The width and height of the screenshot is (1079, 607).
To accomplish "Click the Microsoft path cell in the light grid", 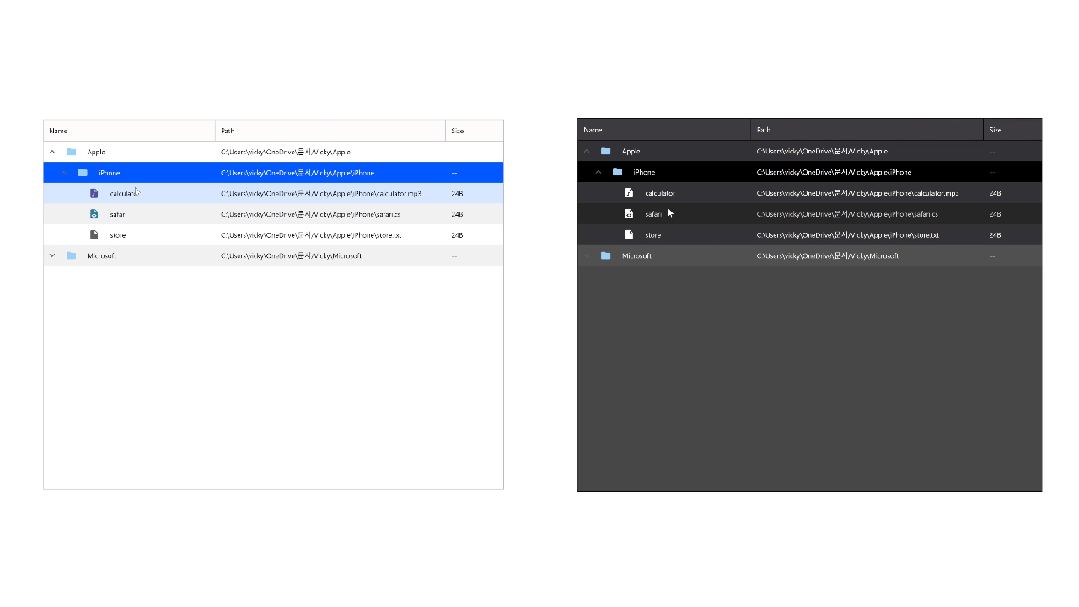I will 330,255.
